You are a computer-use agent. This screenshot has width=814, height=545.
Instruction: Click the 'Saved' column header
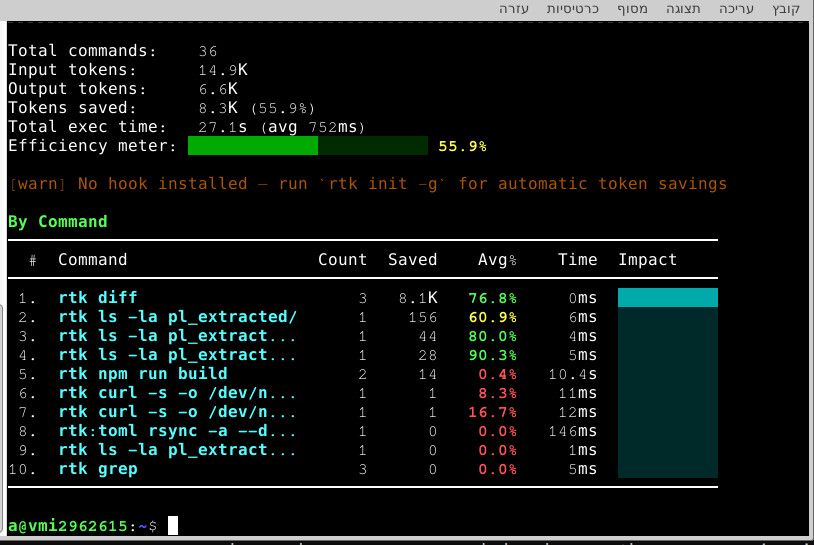(x=413, y=260)
